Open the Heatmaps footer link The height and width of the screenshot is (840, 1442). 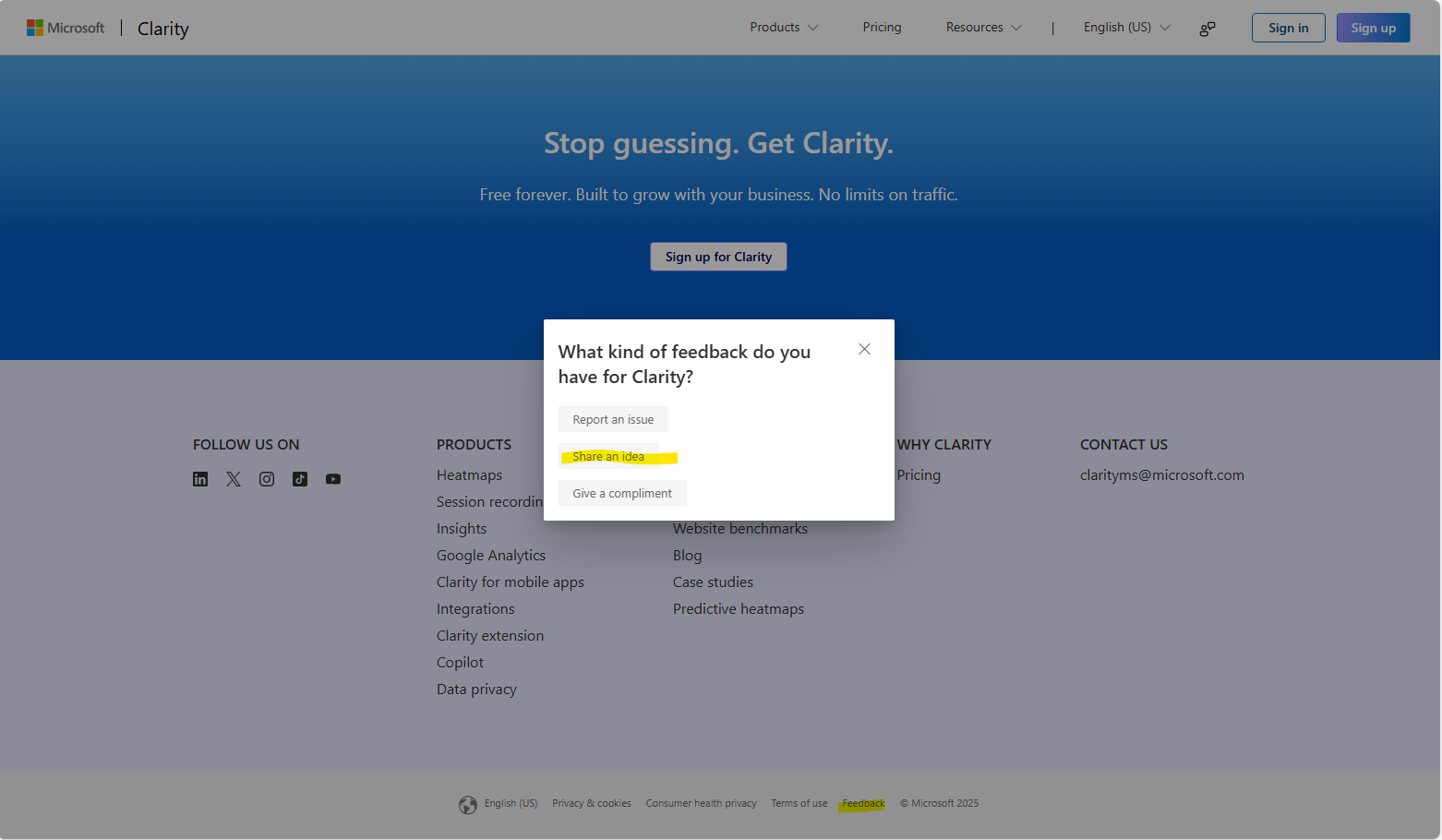469,475
